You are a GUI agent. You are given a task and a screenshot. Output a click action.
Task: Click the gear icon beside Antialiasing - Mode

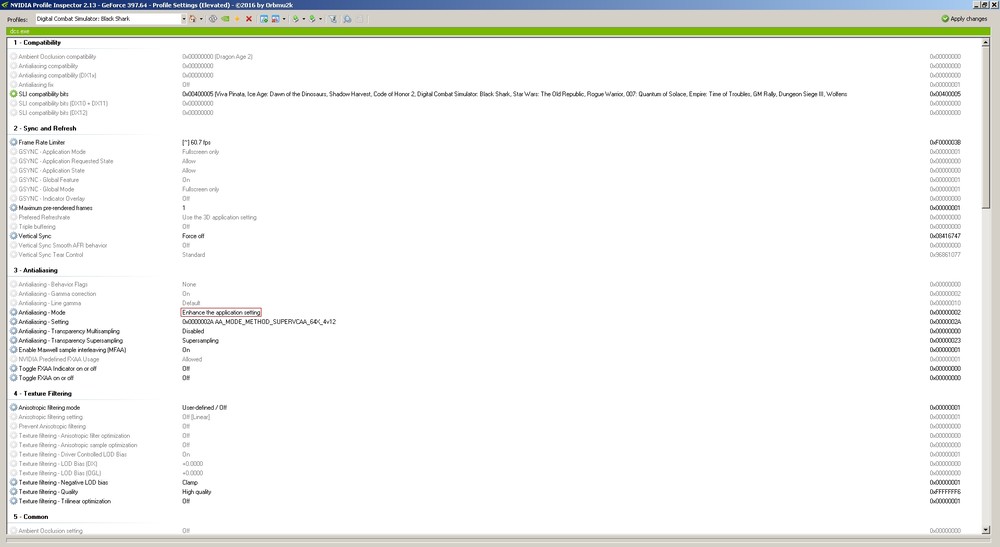pyautogui.click(x=13, y=312)
